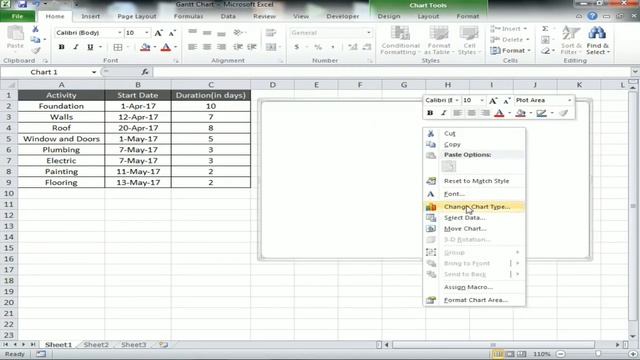
Task: Click the Insert Worksheet tab icon
Action: (x=163, y=345)
